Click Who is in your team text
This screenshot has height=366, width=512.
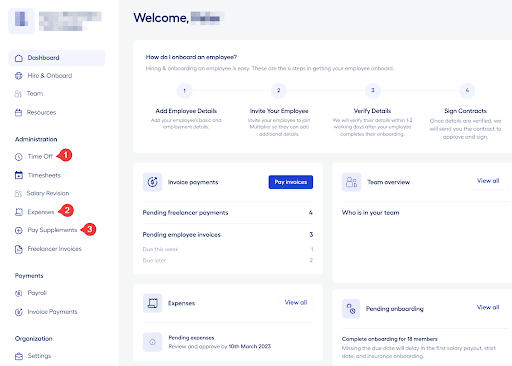pos(370,213)
